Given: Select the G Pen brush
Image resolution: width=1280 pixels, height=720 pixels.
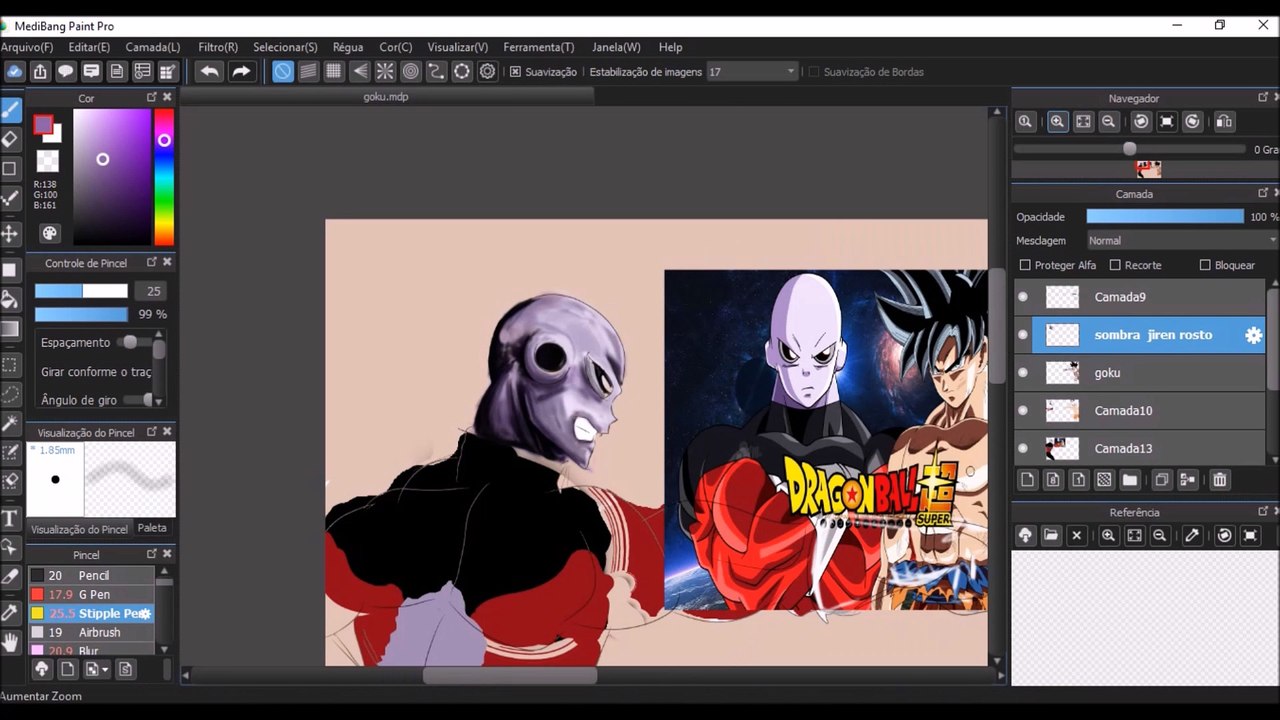Looking at the screenshot, I should point(92,594).
